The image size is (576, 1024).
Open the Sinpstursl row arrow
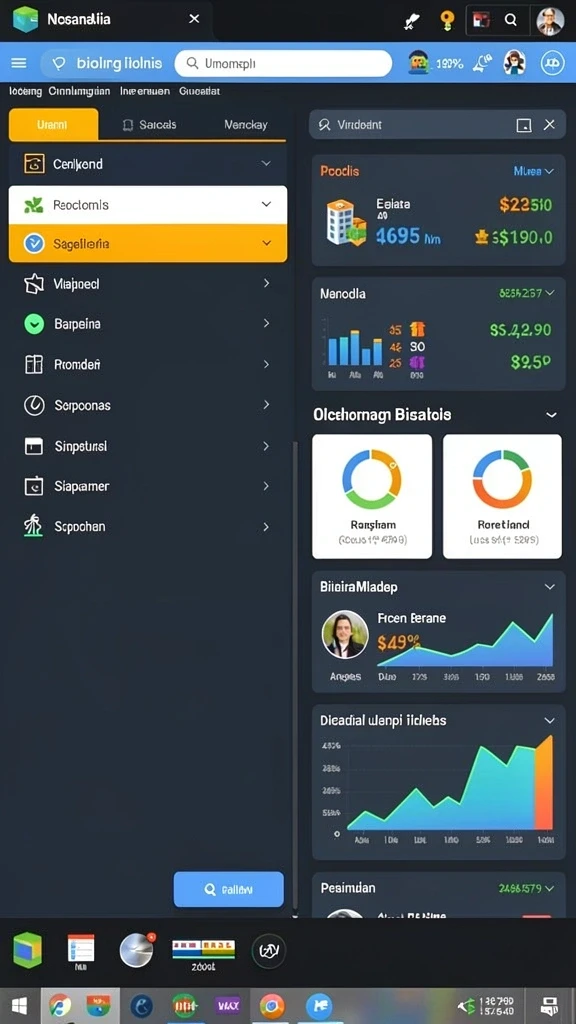pos(266,446)
